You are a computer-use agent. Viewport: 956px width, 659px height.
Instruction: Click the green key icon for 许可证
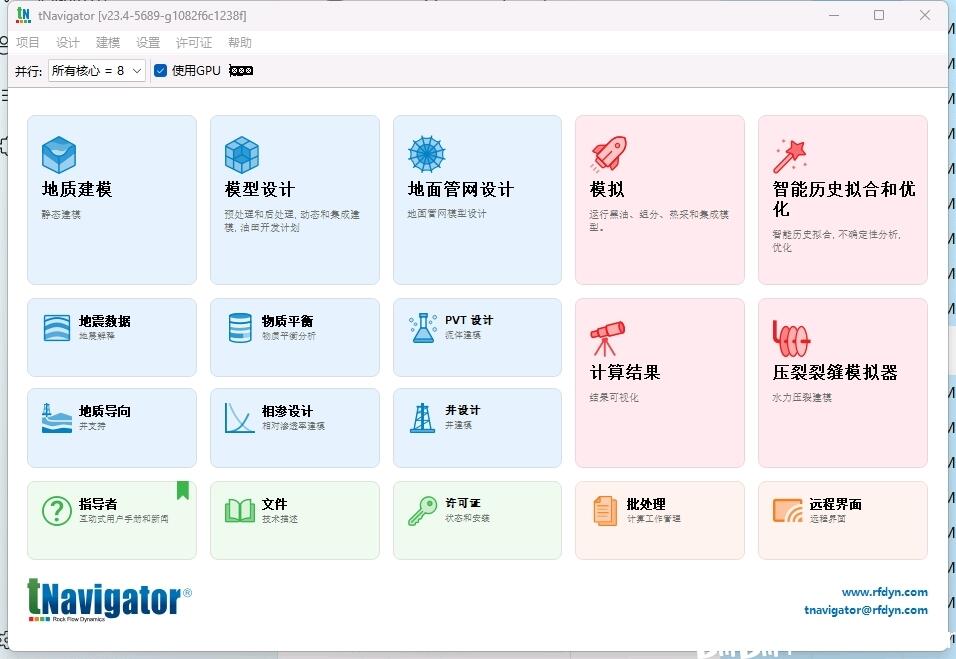click(423, 510)
